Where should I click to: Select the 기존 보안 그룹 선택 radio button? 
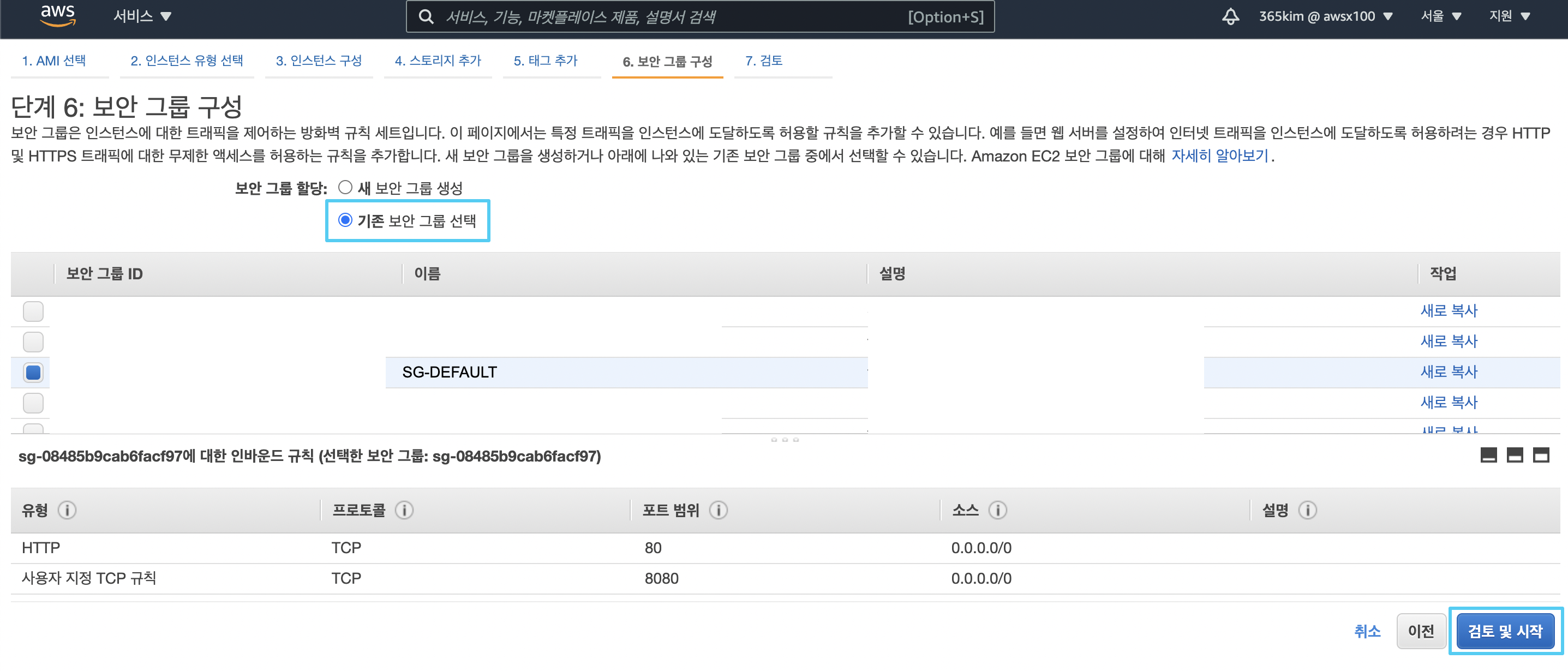(x=345, y=220)
